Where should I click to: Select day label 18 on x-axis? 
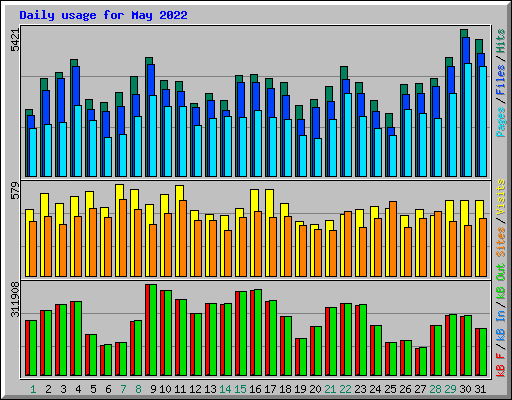[x=285, y=389]
